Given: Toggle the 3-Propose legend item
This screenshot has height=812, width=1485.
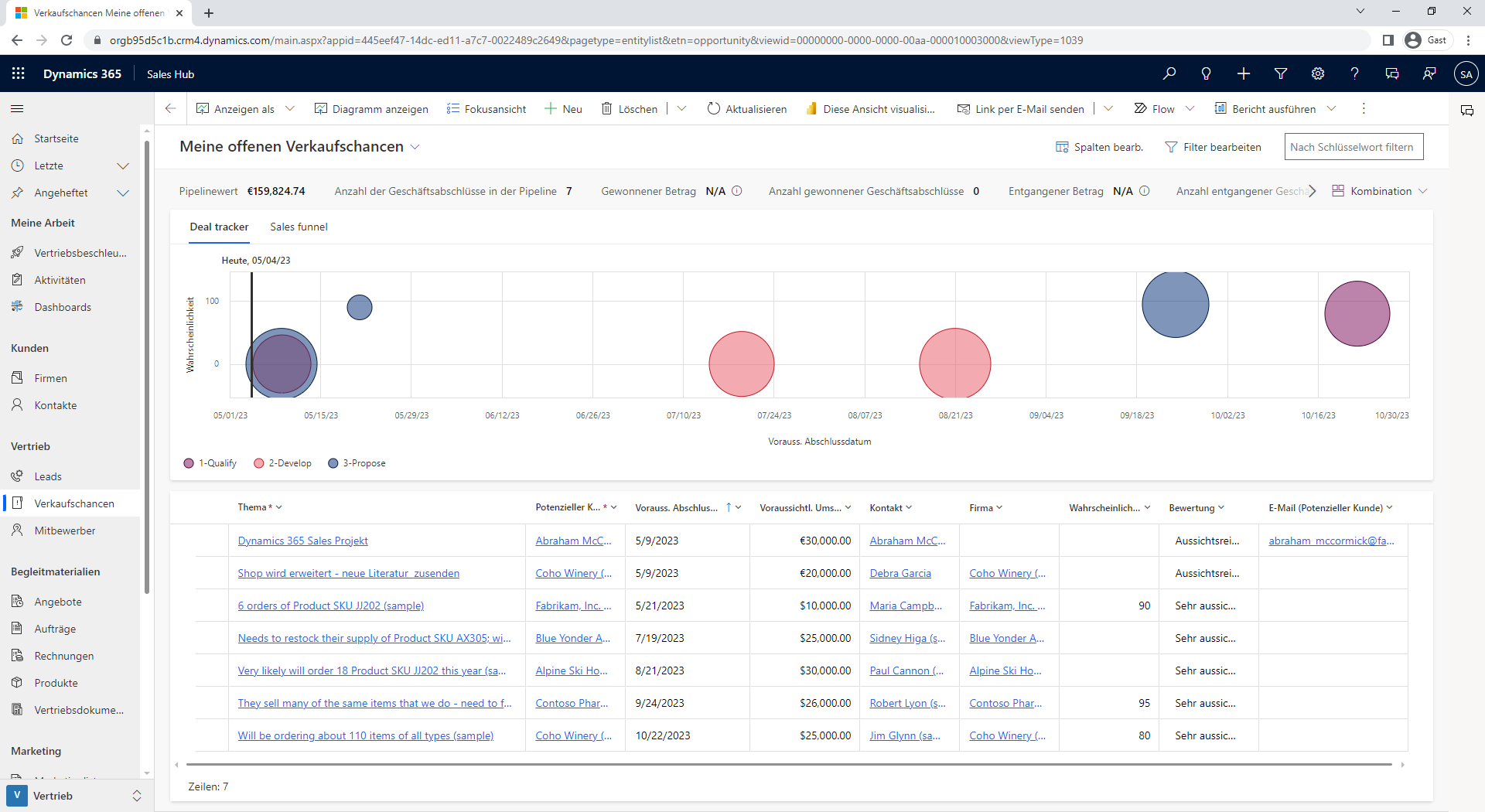Looking at the screenshot, I should 357,463.
